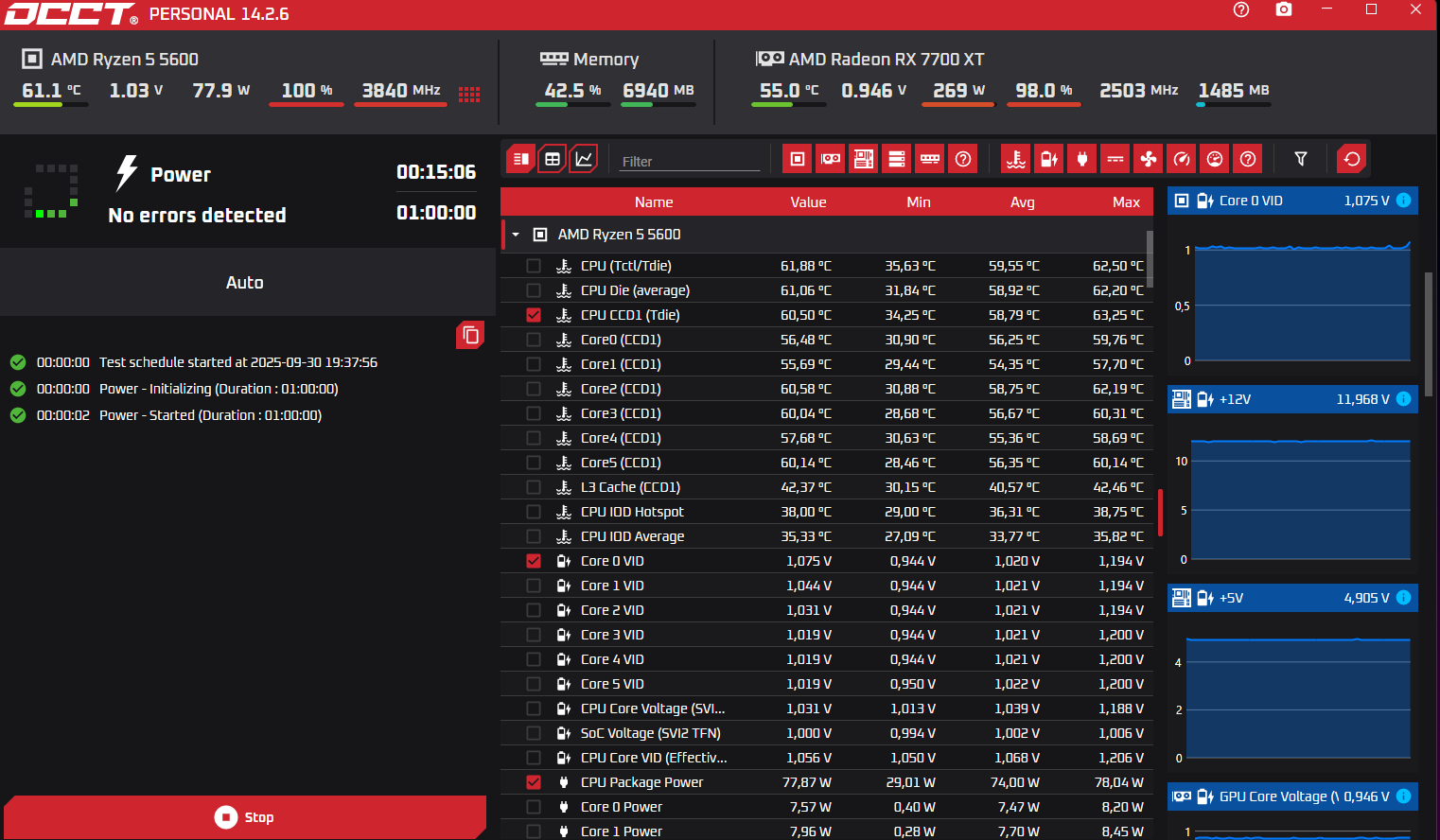The height and width of the screenshot is (840, 1440).
Task: Open GPU Core Voltage graph info icon
Action: click(1404, 796)
